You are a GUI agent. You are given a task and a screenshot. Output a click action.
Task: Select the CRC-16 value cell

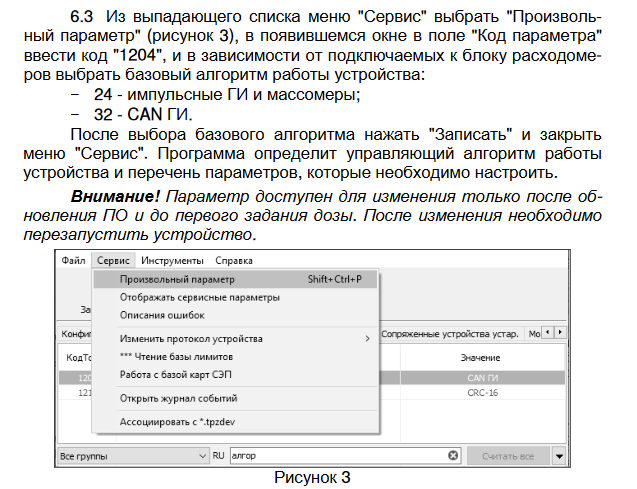pyautogui.click(x=482, y=393)
